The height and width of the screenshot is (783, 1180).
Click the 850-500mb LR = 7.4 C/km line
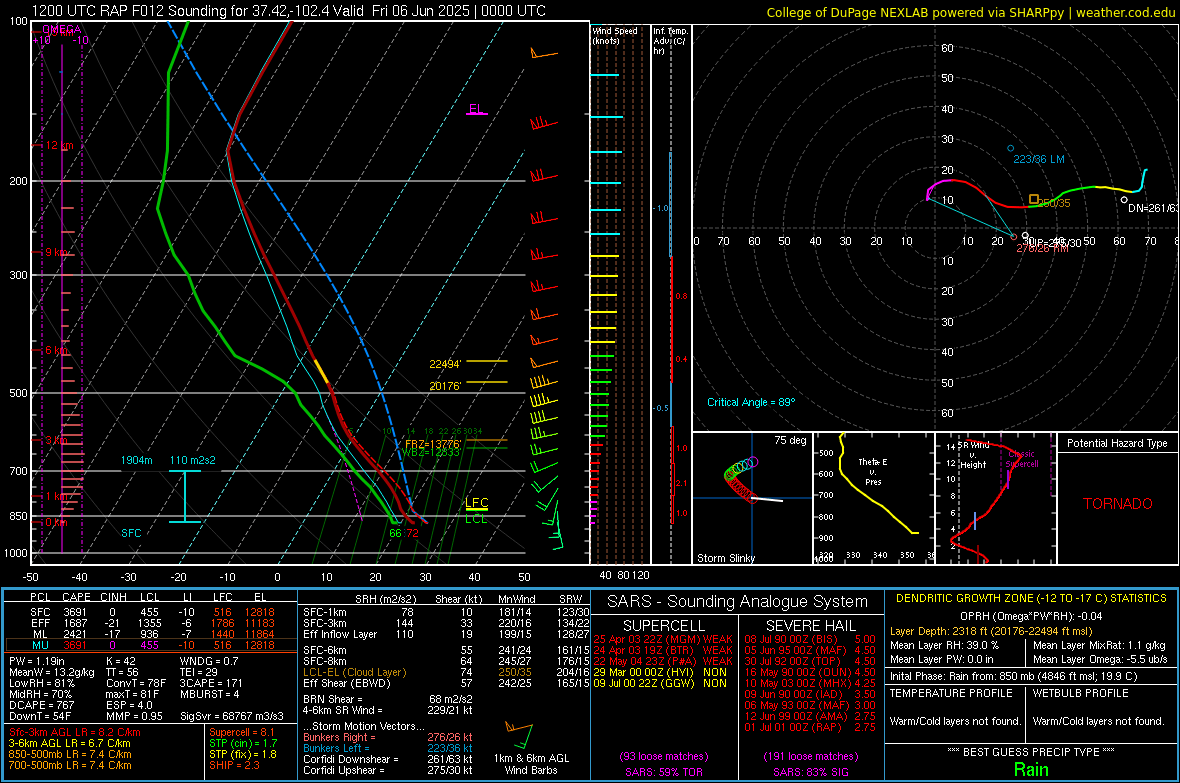click(70, 754)
